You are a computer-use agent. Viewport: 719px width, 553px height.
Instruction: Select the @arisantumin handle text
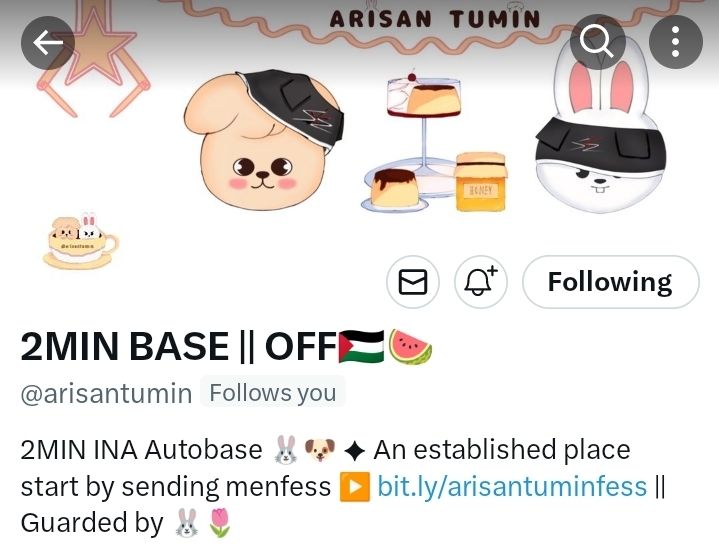pyautogui.click(x=106, y=393)
